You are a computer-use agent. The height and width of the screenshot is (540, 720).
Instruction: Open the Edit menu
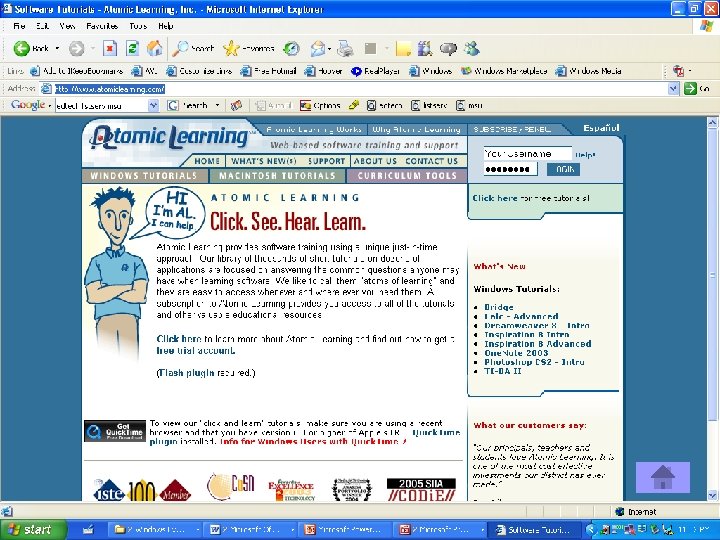pos(42,26)
